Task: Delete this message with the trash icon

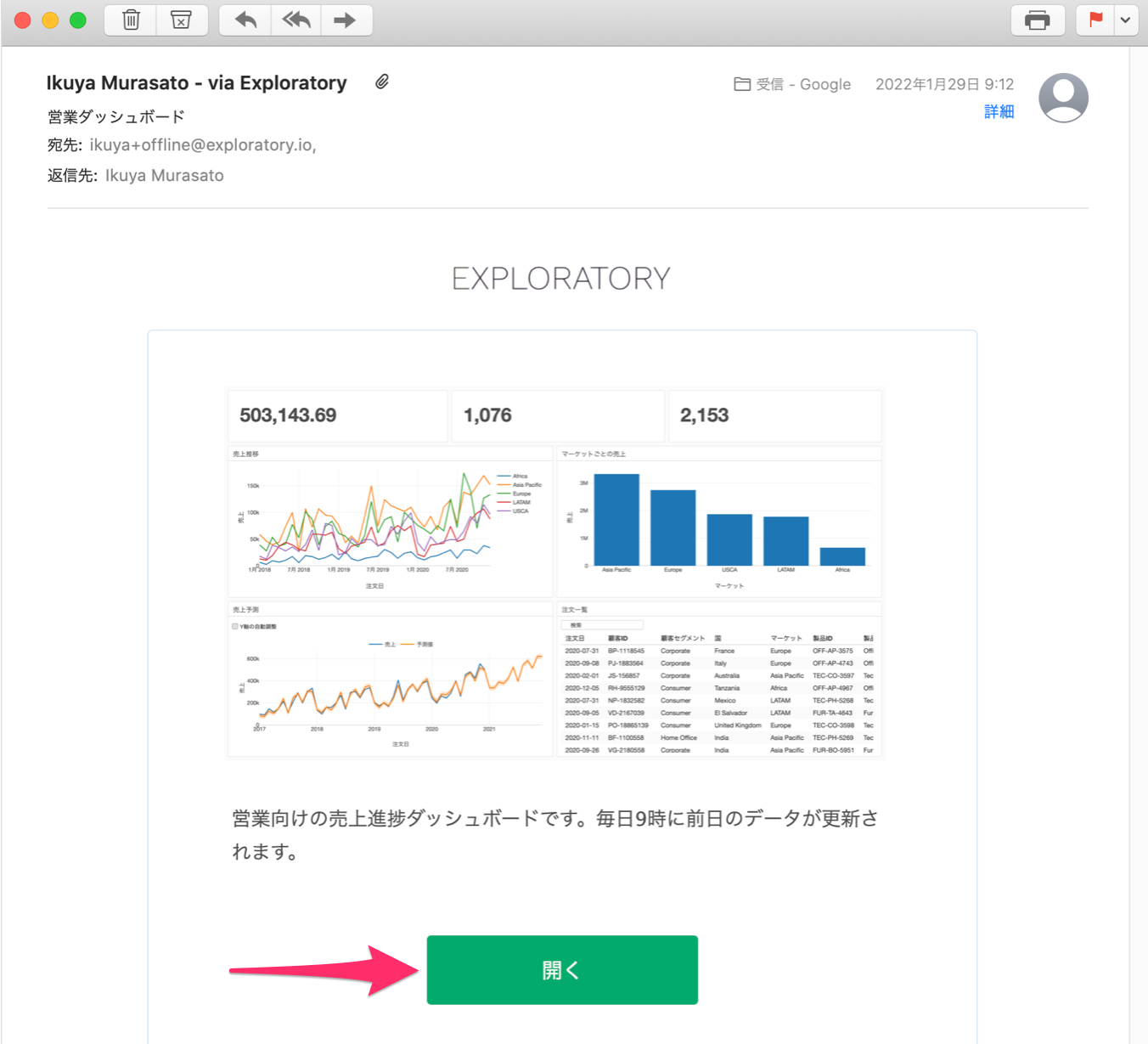Action: (131, 20)
